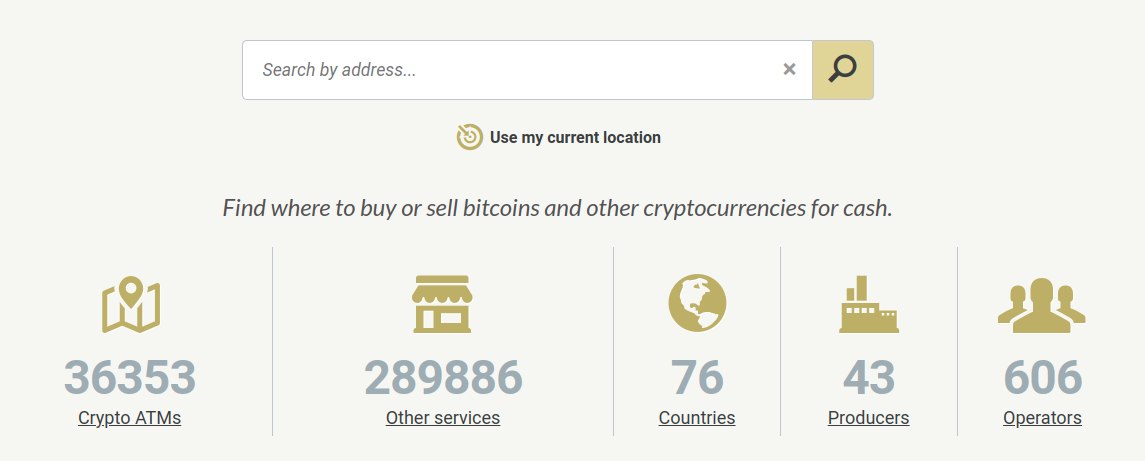Click the storefront Other services icon
The image size is (1145, 461).
coord(442,303)
